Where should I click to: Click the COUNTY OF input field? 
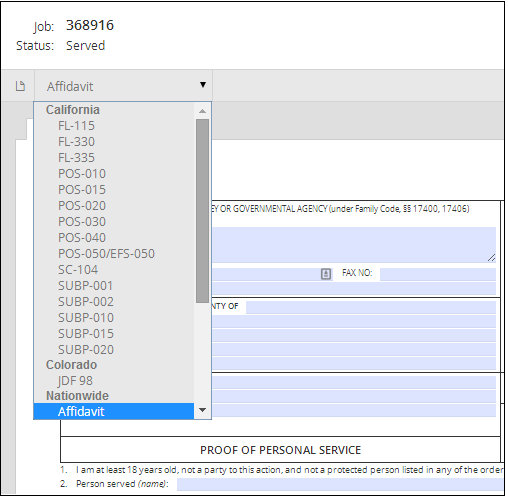tap(371, 307)
